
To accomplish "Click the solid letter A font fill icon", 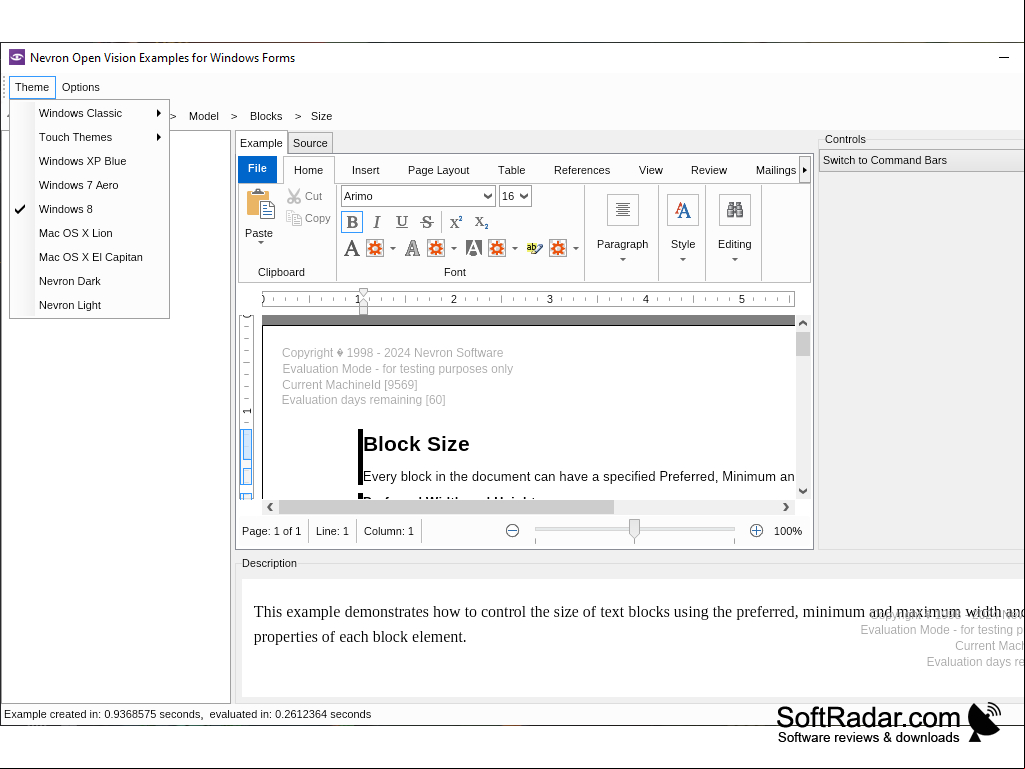I will [x=352, y=248].
